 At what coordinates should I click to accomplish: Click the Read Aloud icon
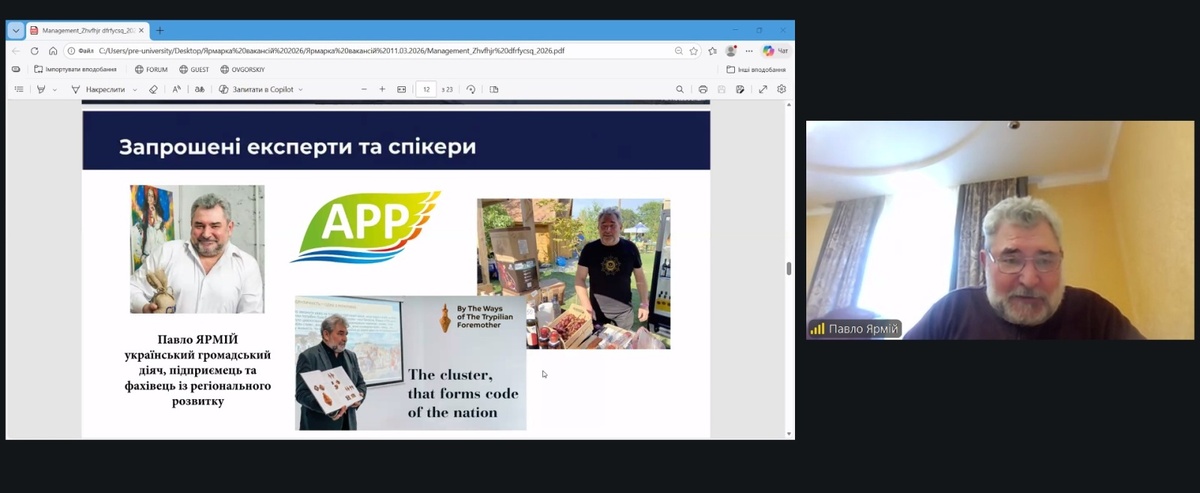tap(176, 89)
